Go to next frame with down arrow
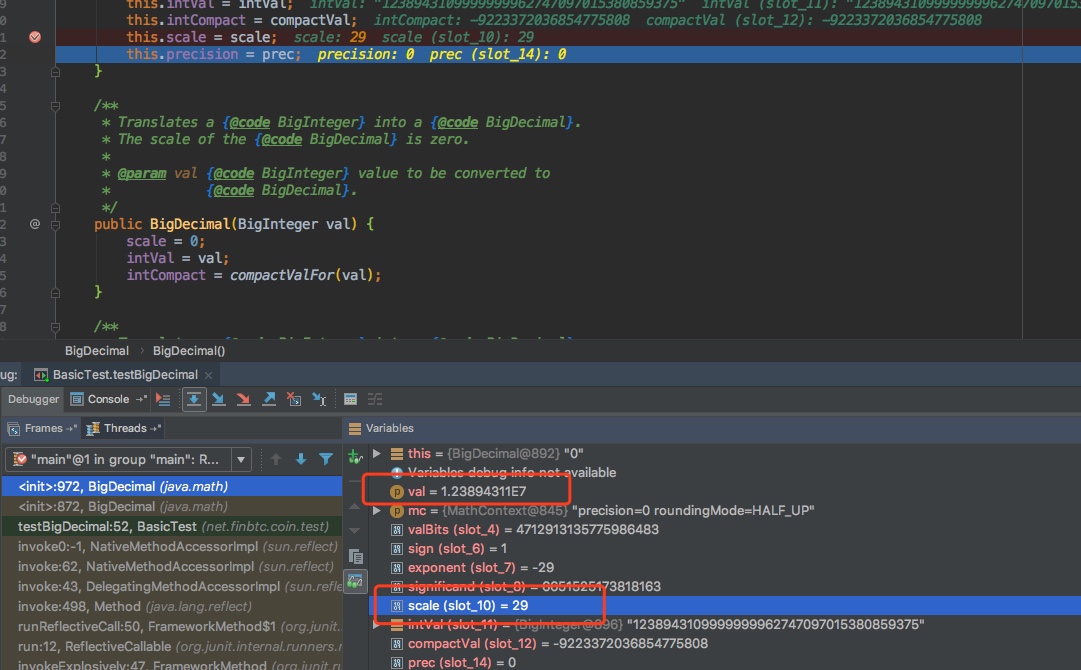 tap(301, 459)
